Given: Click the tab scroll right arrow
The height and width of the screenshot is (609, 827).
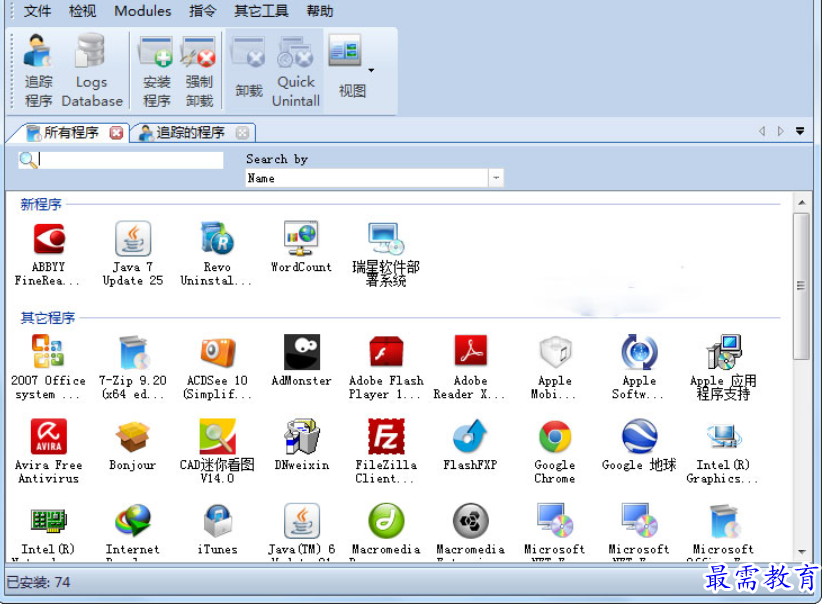Looking at the screenshot, I should (x=781, y=131).
